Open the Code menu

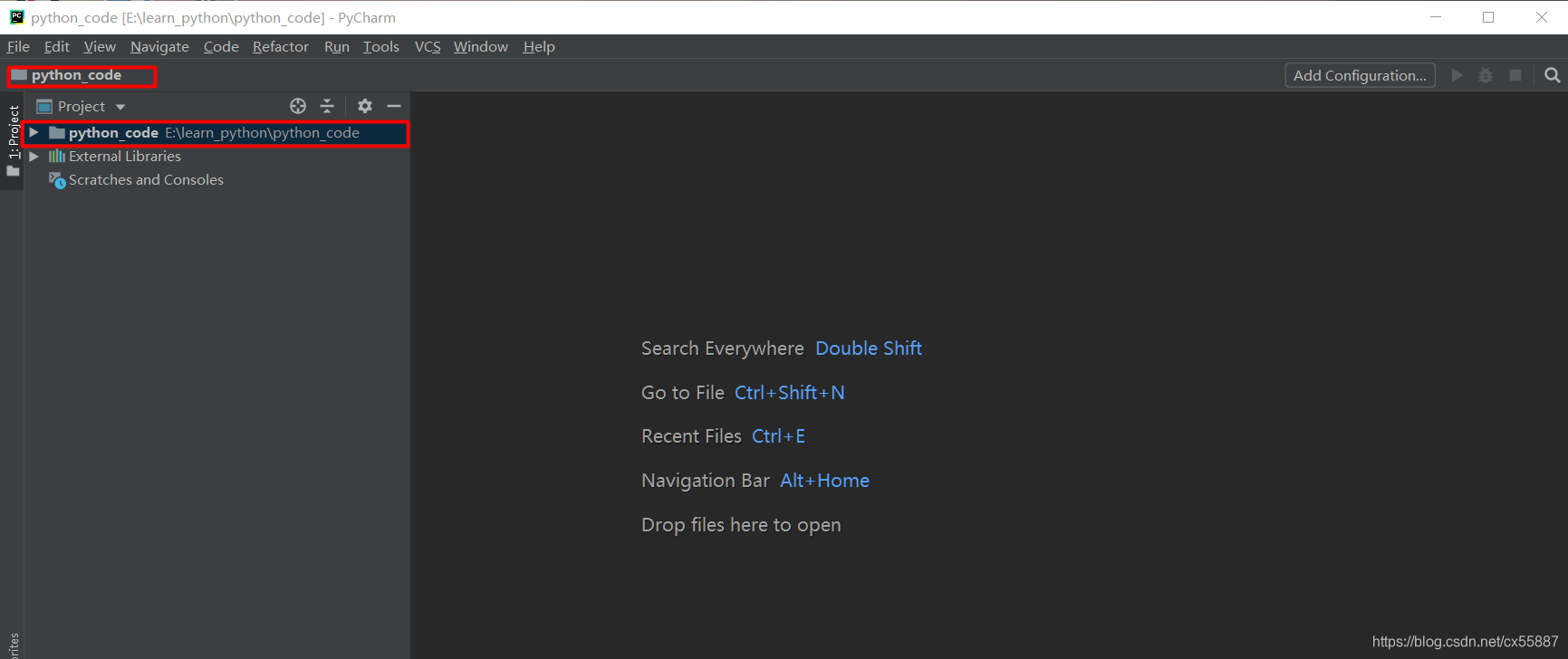click(221, 46)
